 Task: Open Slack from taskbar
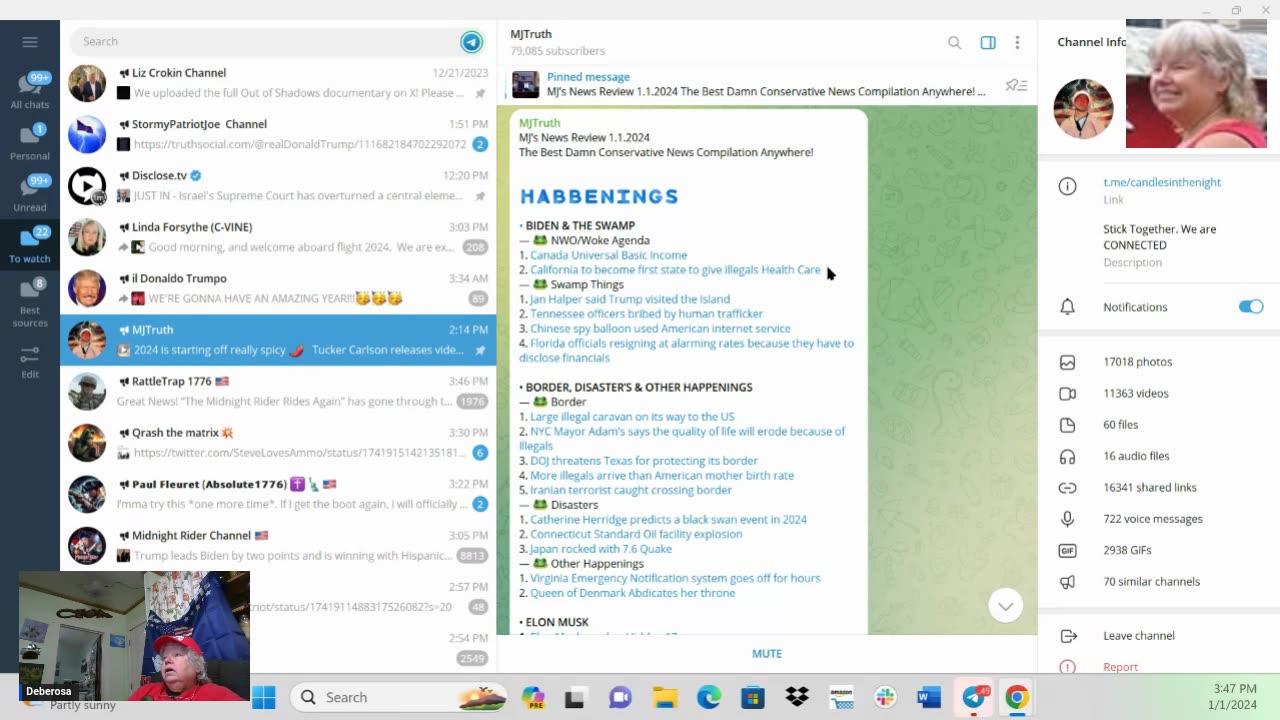coord(885,697)
